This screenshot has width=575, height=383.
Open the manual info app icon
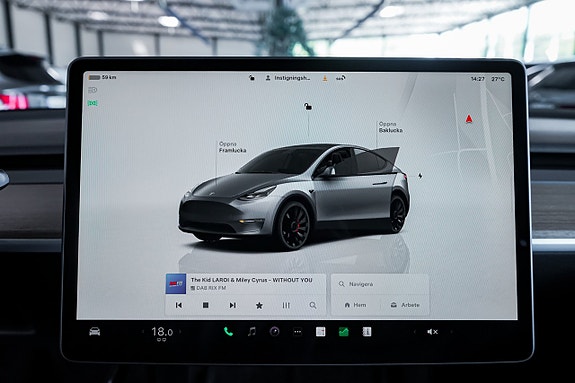point(367,332)
